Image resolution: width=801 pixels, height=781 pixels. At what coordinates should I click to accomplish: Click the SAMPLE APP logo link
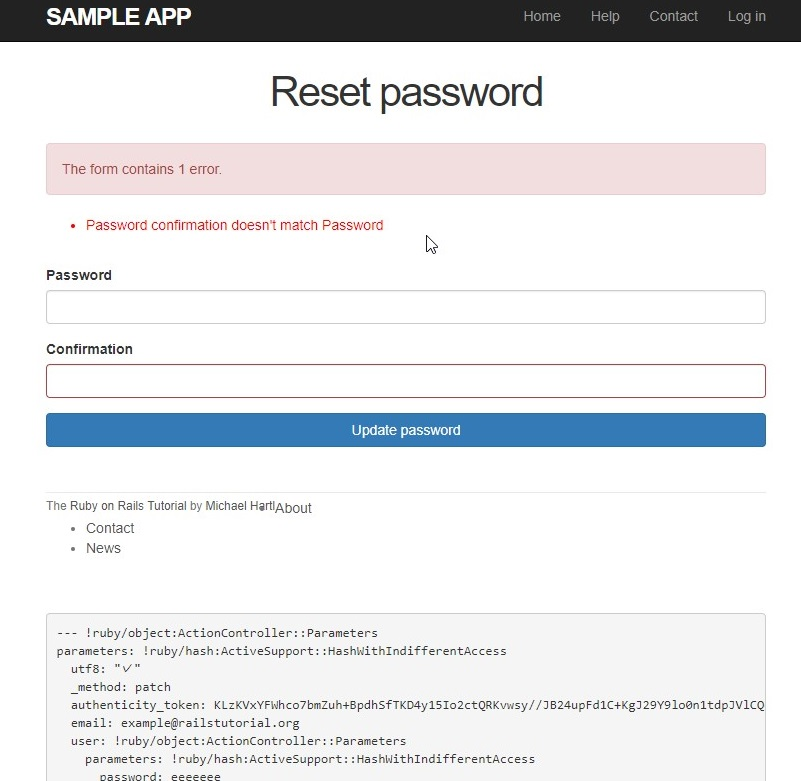tap(118, 16)
